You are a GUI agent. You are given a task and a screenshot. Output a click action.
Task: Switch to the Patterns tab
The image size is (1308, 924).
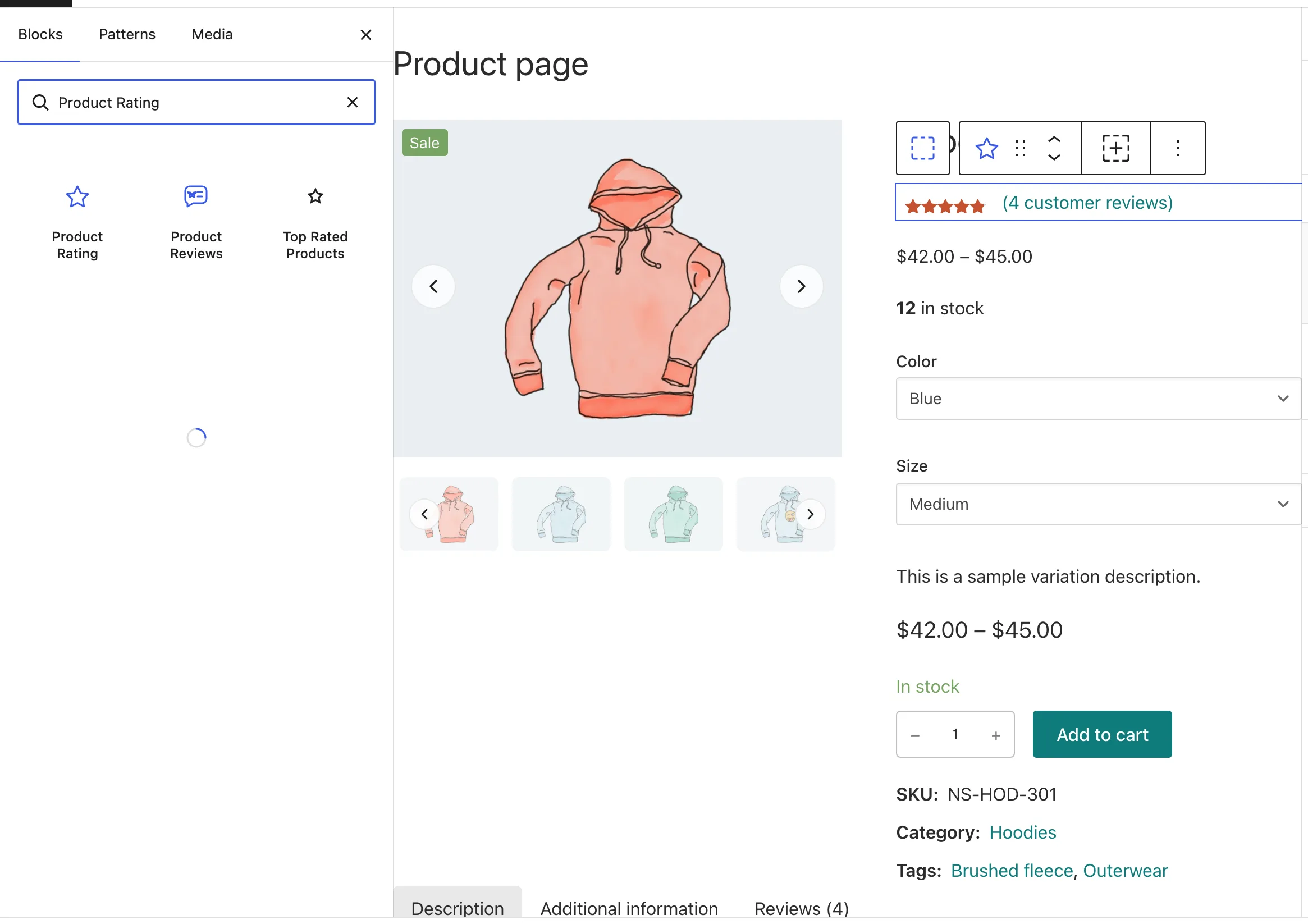point(126,34)
